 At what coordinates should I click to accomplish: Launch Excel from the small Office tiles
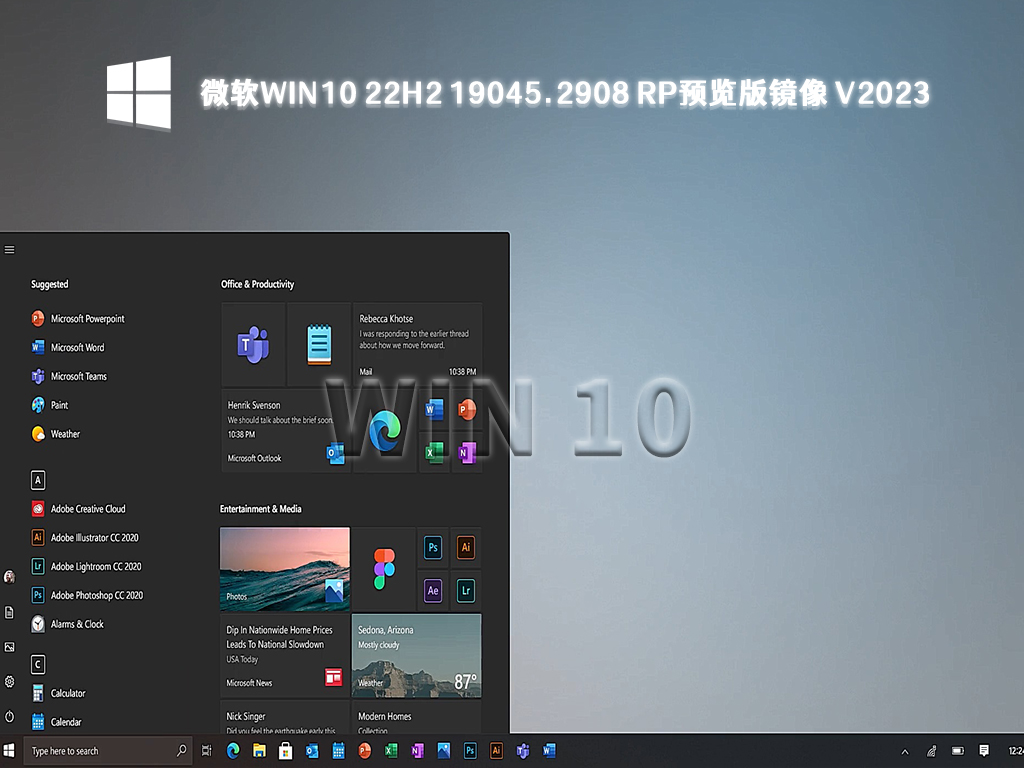(432, 452)
